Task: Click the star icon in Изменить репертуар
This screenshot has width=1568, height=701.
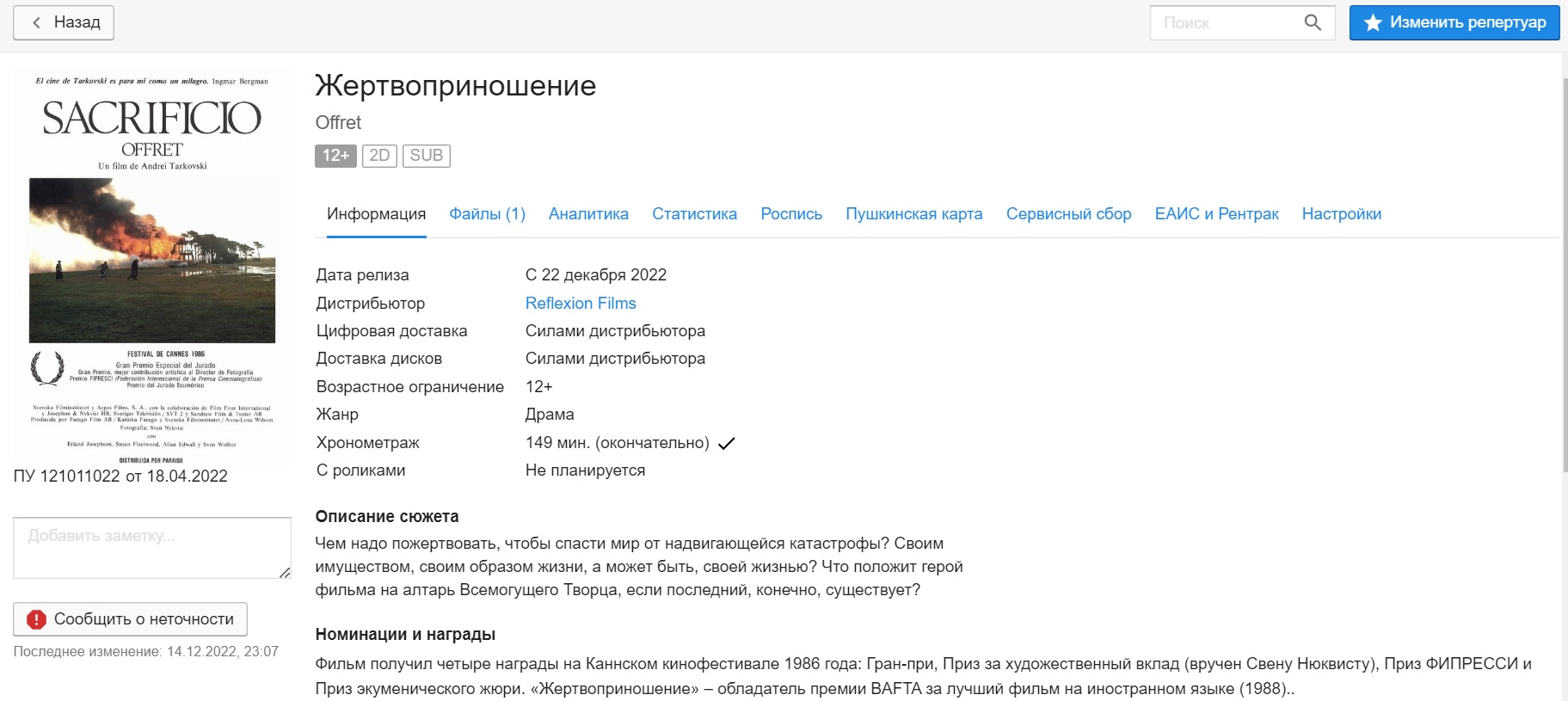Action: (1373, 22)
